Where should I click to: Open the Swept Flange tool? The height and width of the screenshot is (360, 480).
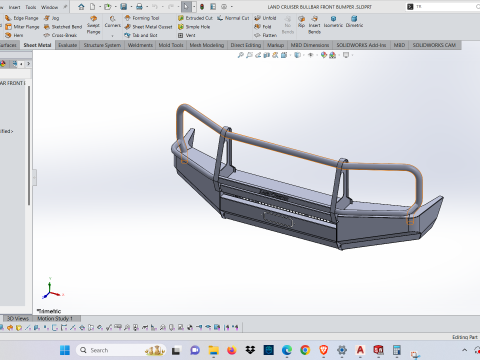(93, 25)
